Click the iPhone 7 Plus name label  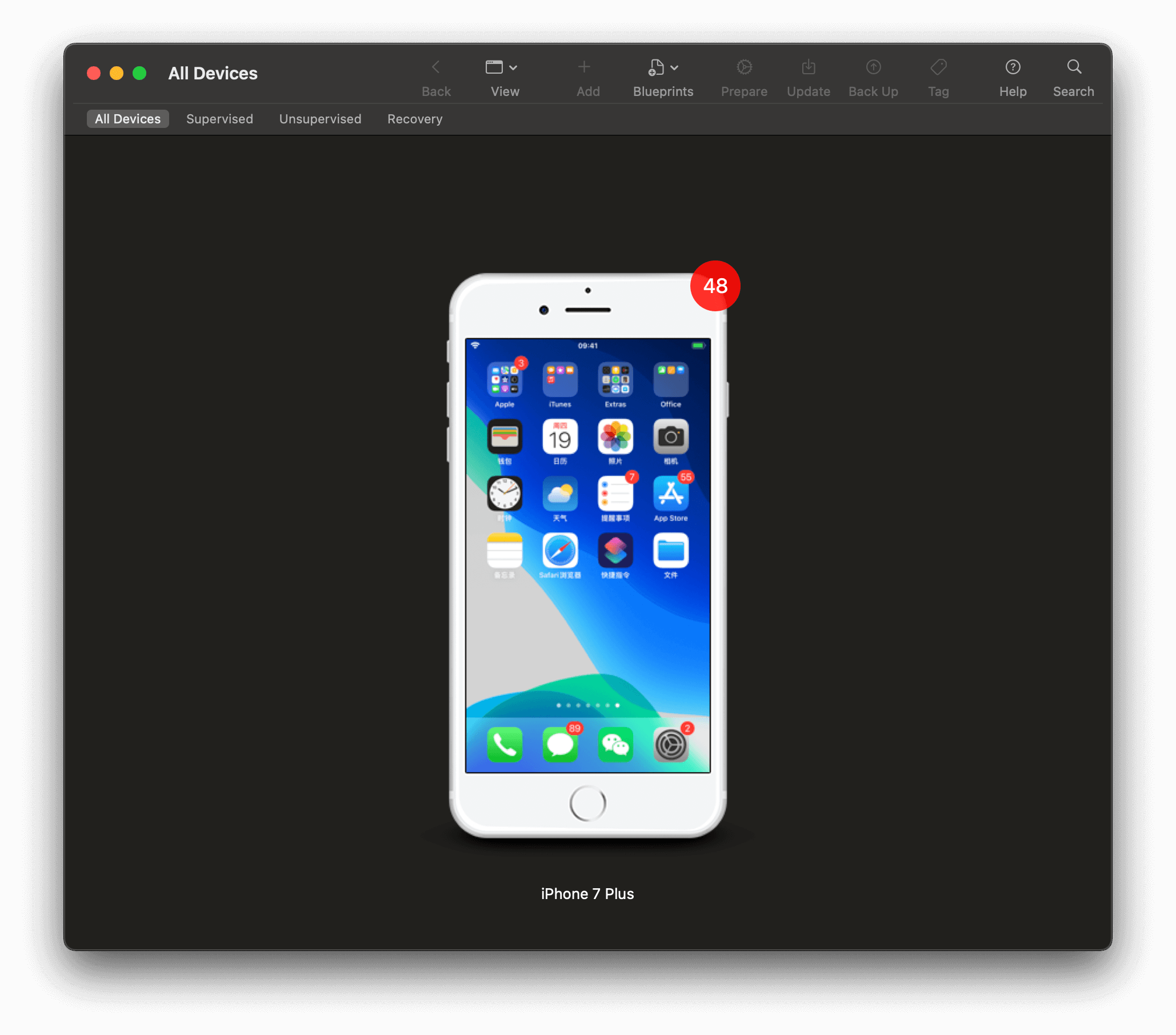click(x=587, y=893)
